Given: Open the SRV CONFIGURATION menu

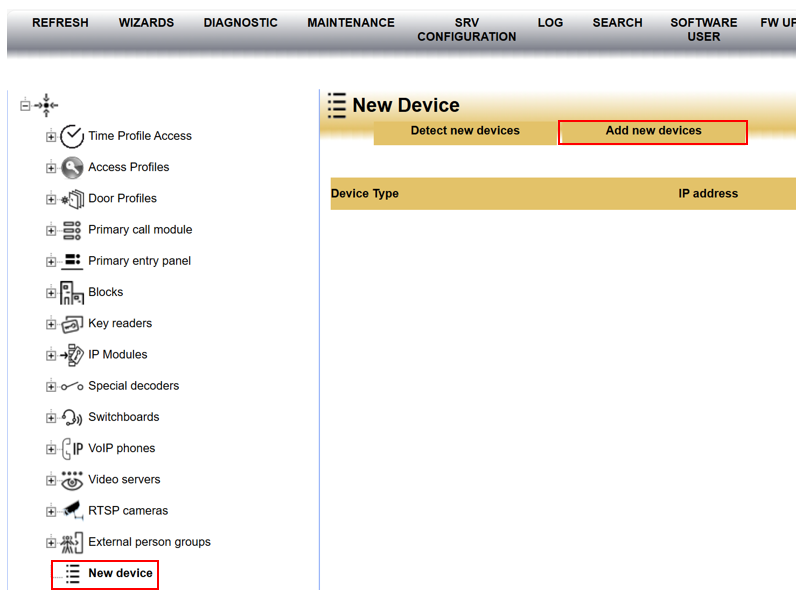Looking at the screenshot, I should tap(467, 30).
